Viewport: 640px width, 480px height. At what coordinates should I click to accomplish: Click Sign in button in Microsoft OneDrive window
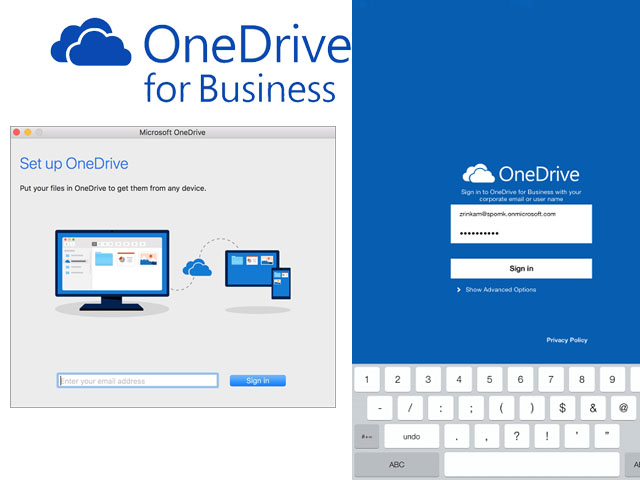(258, 380)
